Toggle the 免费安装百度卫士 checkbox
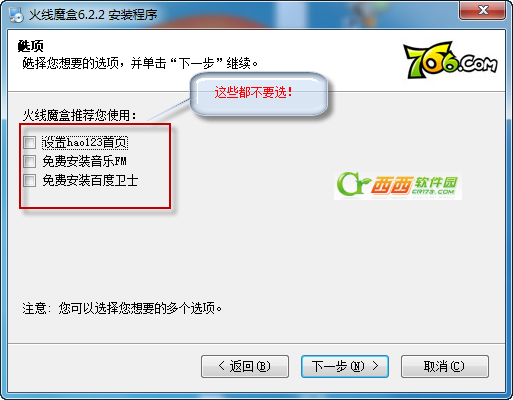Viewport: 513px width, 400px height. [29, 180]
